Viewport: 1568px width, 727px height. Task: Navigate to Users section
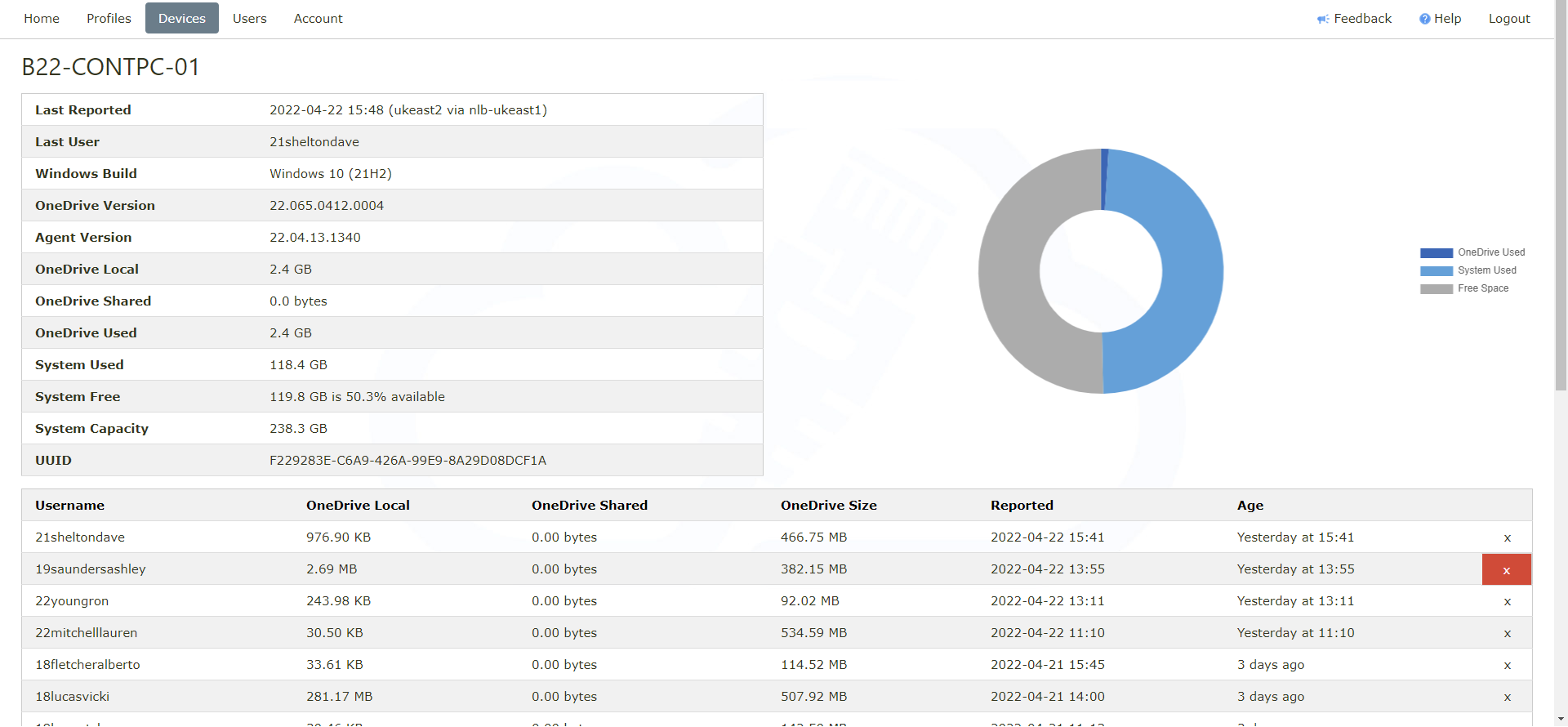[249, 19]
